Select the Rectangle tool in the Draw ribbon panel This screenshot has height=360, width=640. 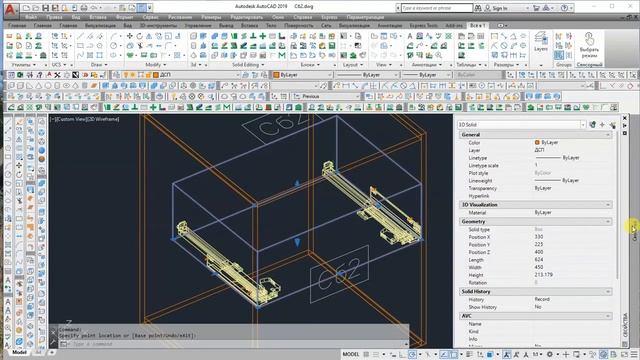tap(81, 46)
